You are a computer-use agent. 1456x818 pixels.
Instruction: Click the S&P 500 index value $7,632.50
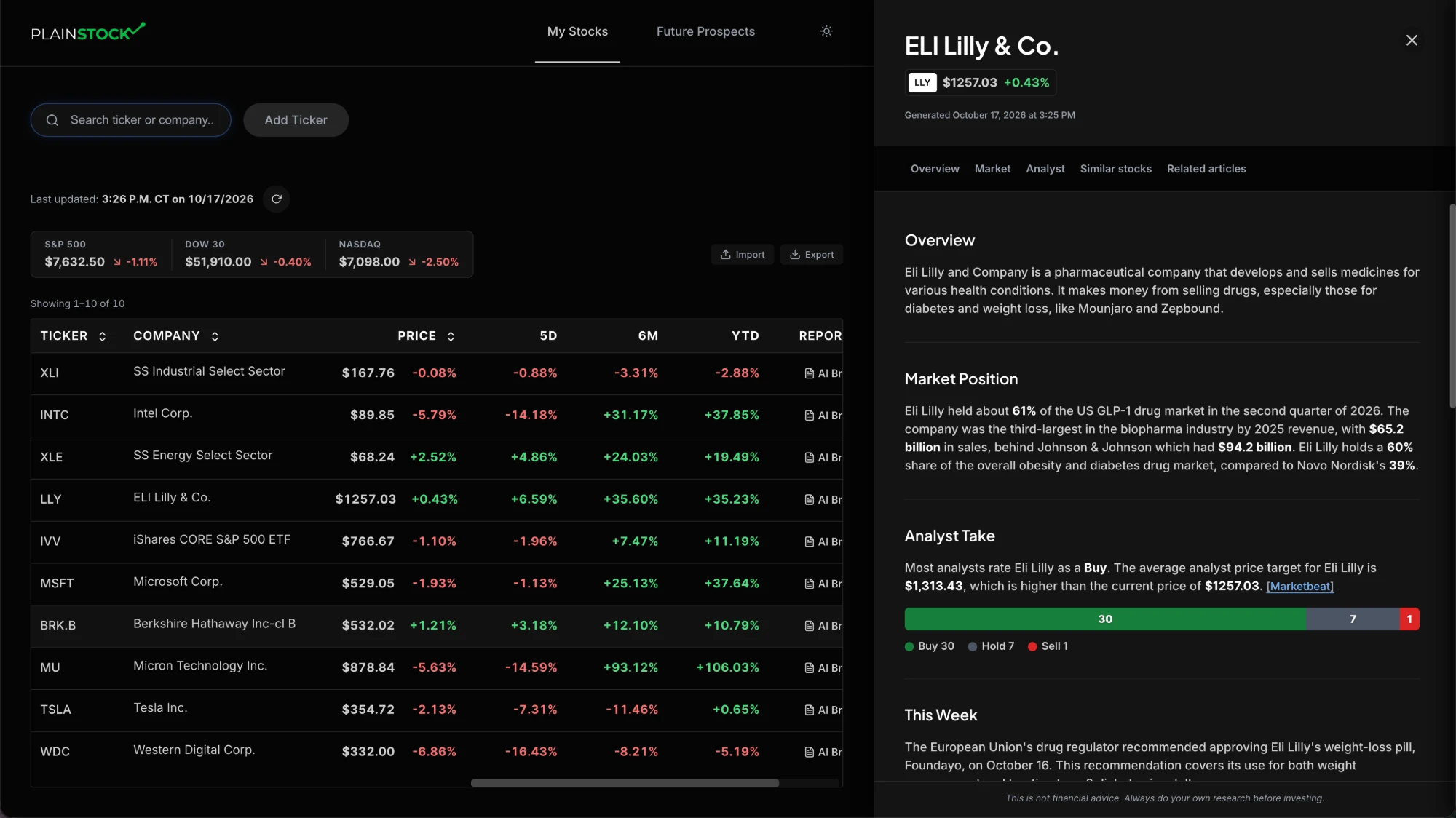(x=74, y=262)
